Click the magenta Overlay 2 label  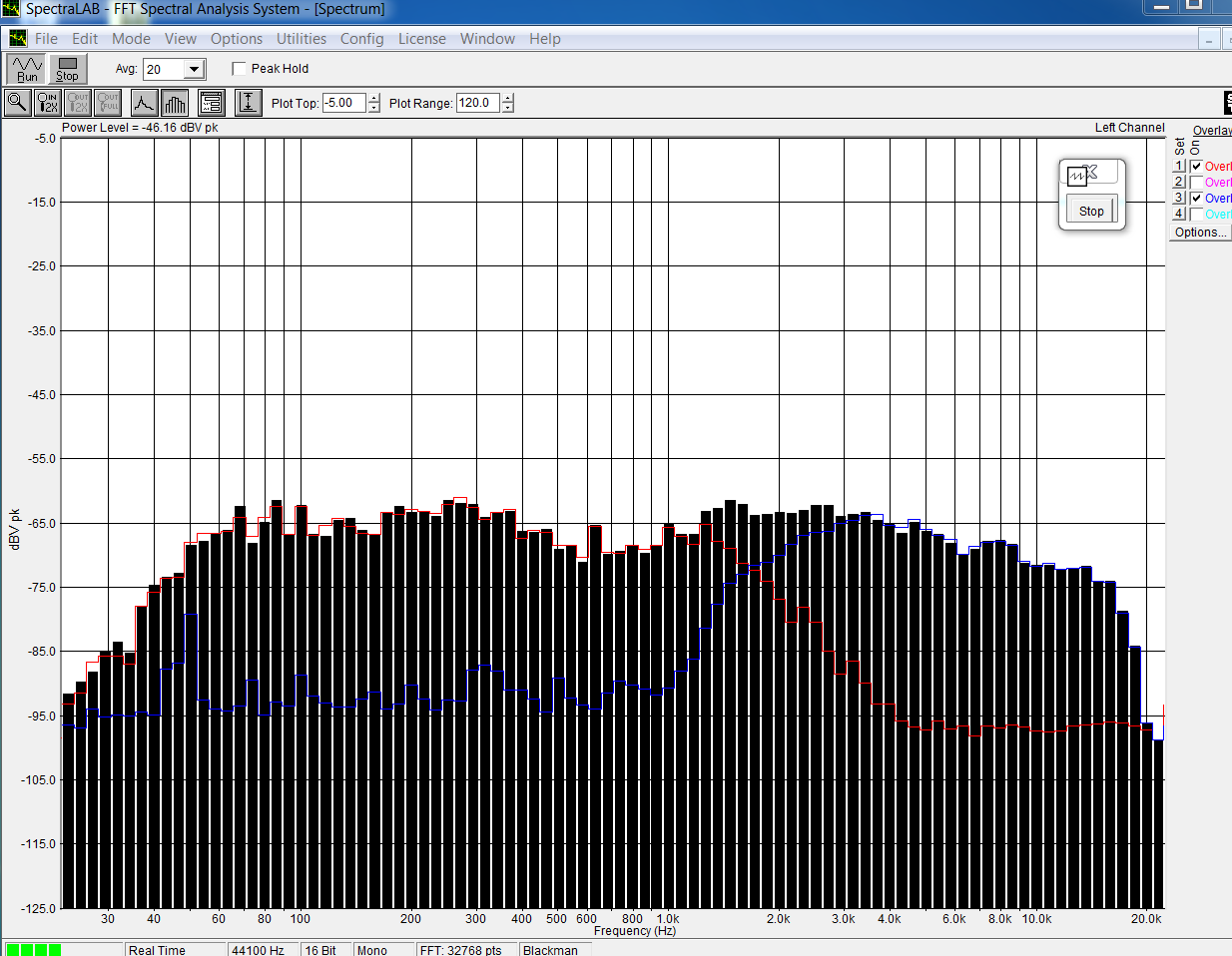[x=1218, y=183]
